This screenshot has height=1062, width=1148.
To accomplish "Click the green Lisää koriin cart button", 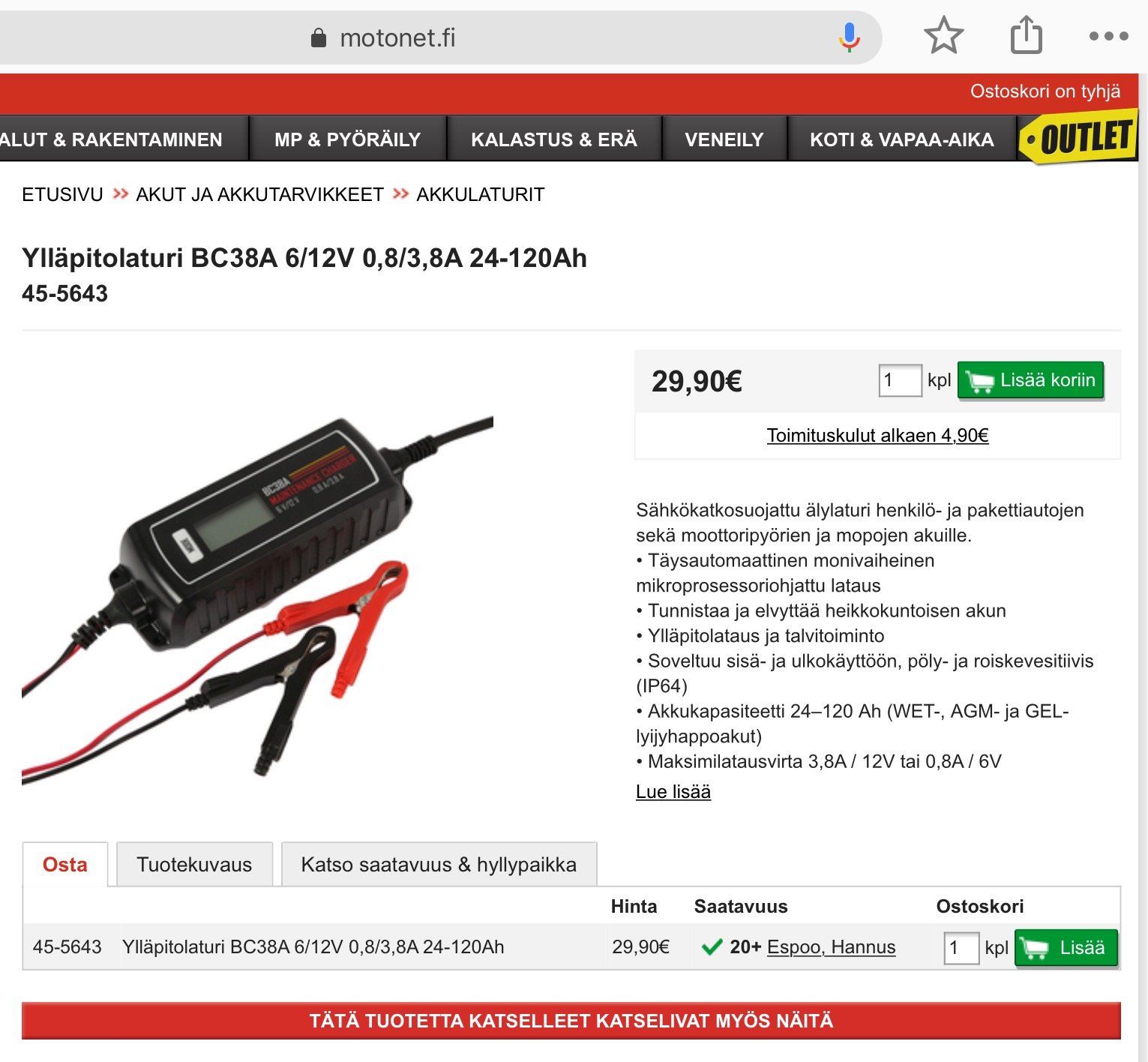I will (1031, 380).
